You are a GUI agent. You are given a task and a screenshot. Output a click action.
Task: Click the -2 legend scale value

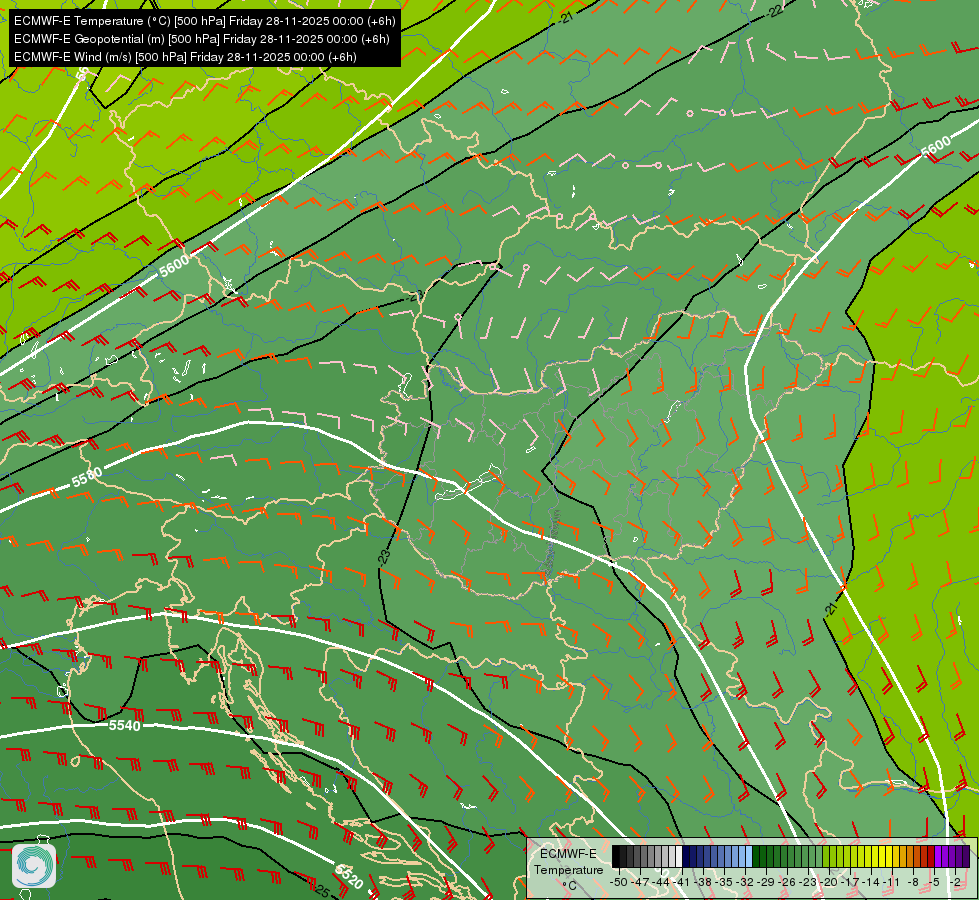[955, 882]
